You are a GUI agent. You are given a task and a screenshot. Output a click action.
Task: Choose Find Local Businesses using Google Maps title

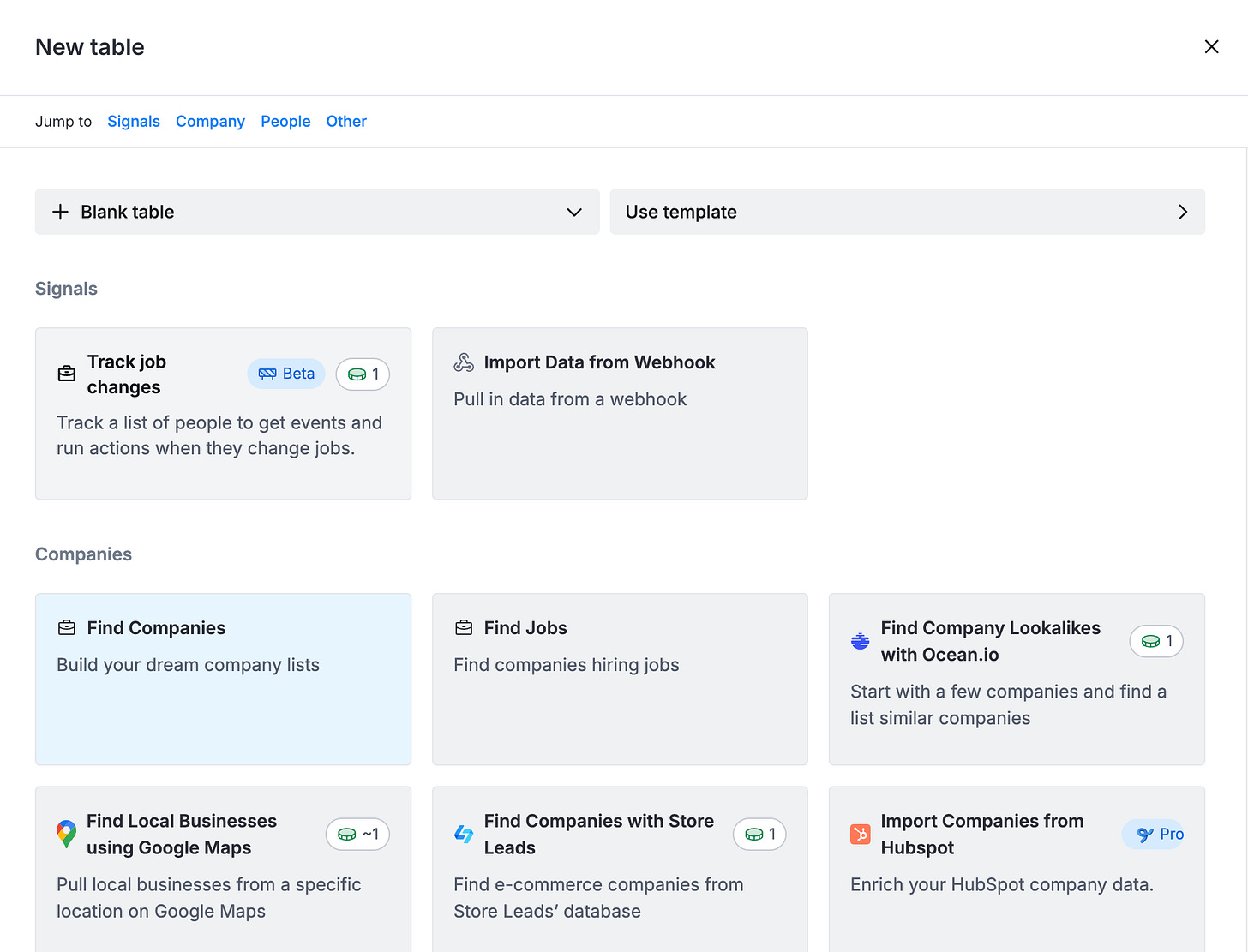[182, 834]
